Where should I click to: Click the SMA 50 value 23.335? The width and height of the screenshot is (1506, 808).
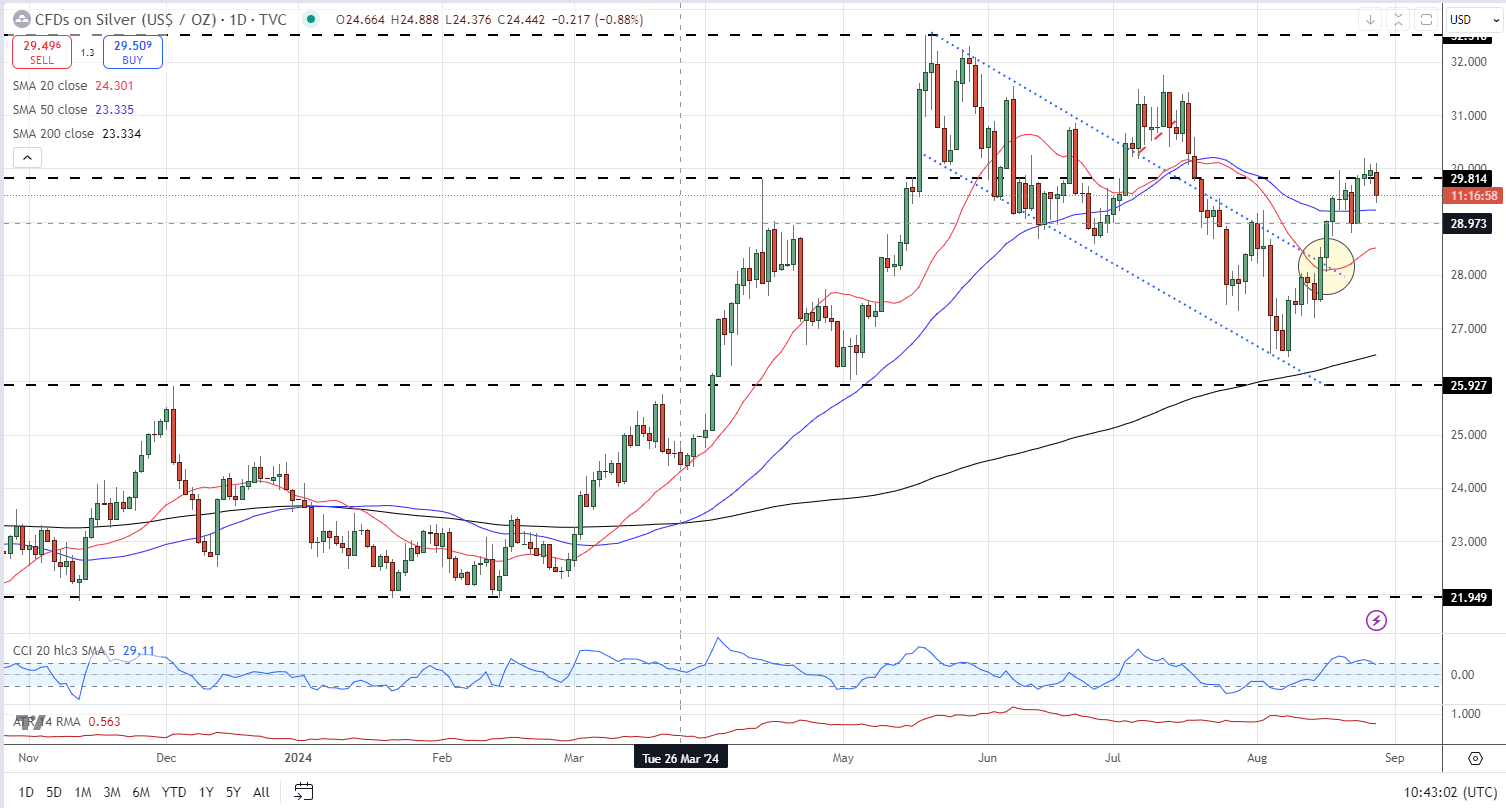114,110
